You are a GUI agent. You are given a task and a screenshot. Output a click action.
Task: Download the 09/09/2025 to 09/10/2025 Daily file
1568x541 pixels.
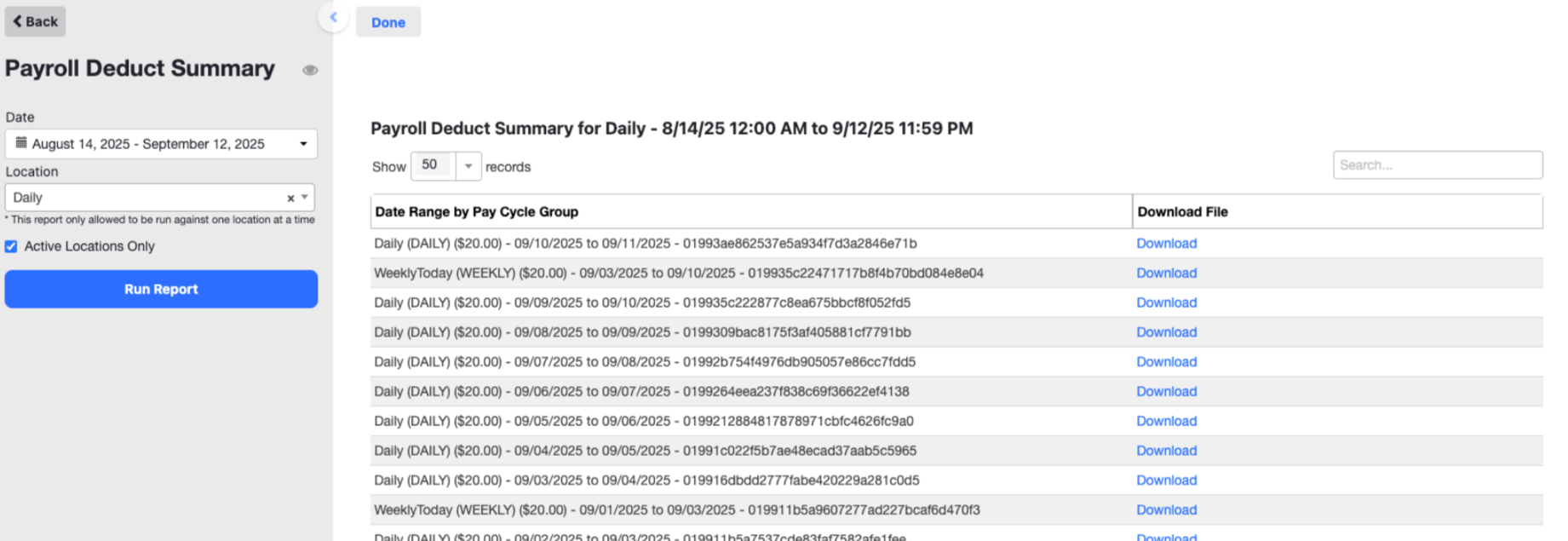click(x=1167, y=302)
